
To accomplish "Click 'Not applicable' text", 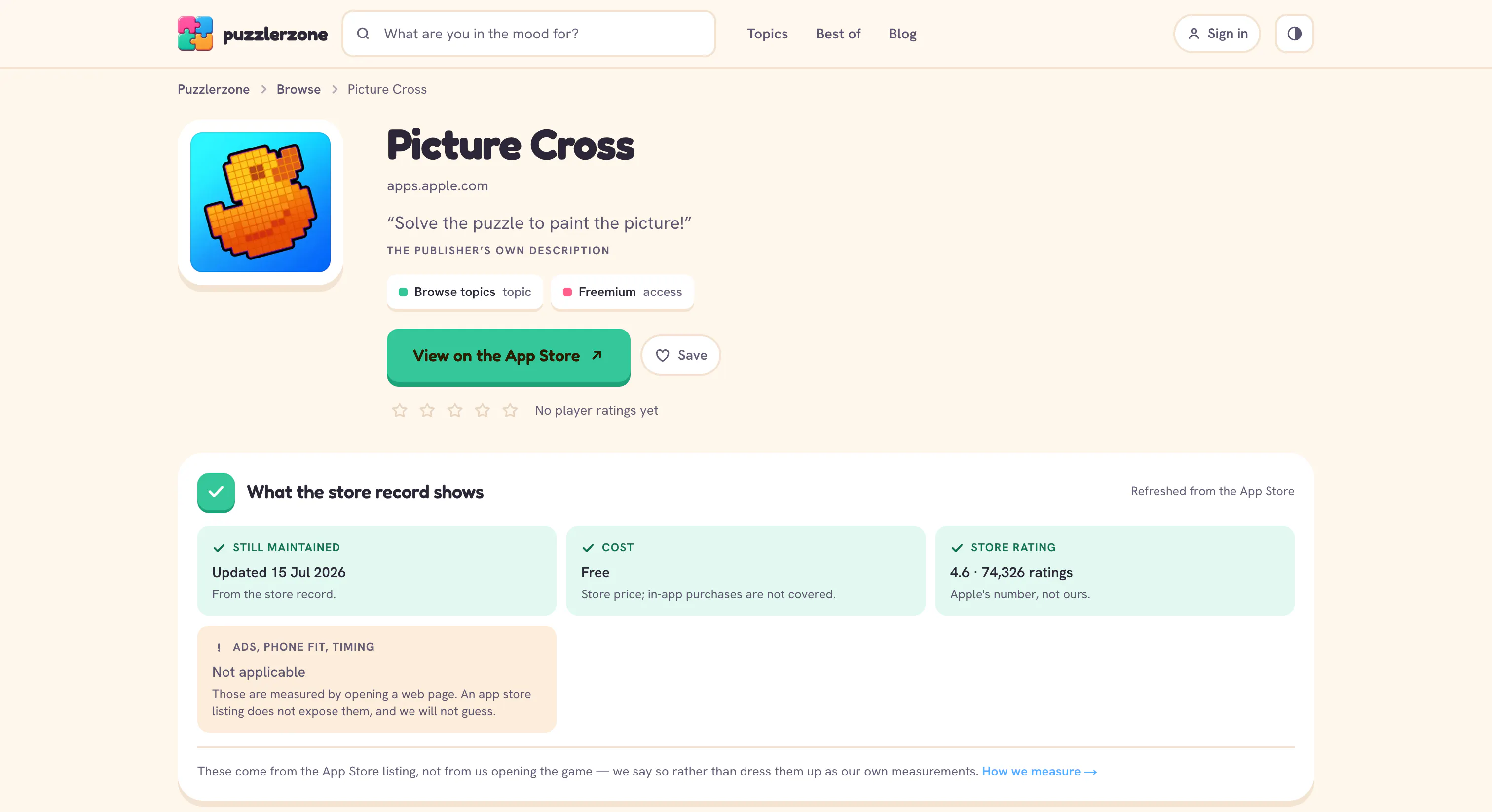I will point(259,672).
